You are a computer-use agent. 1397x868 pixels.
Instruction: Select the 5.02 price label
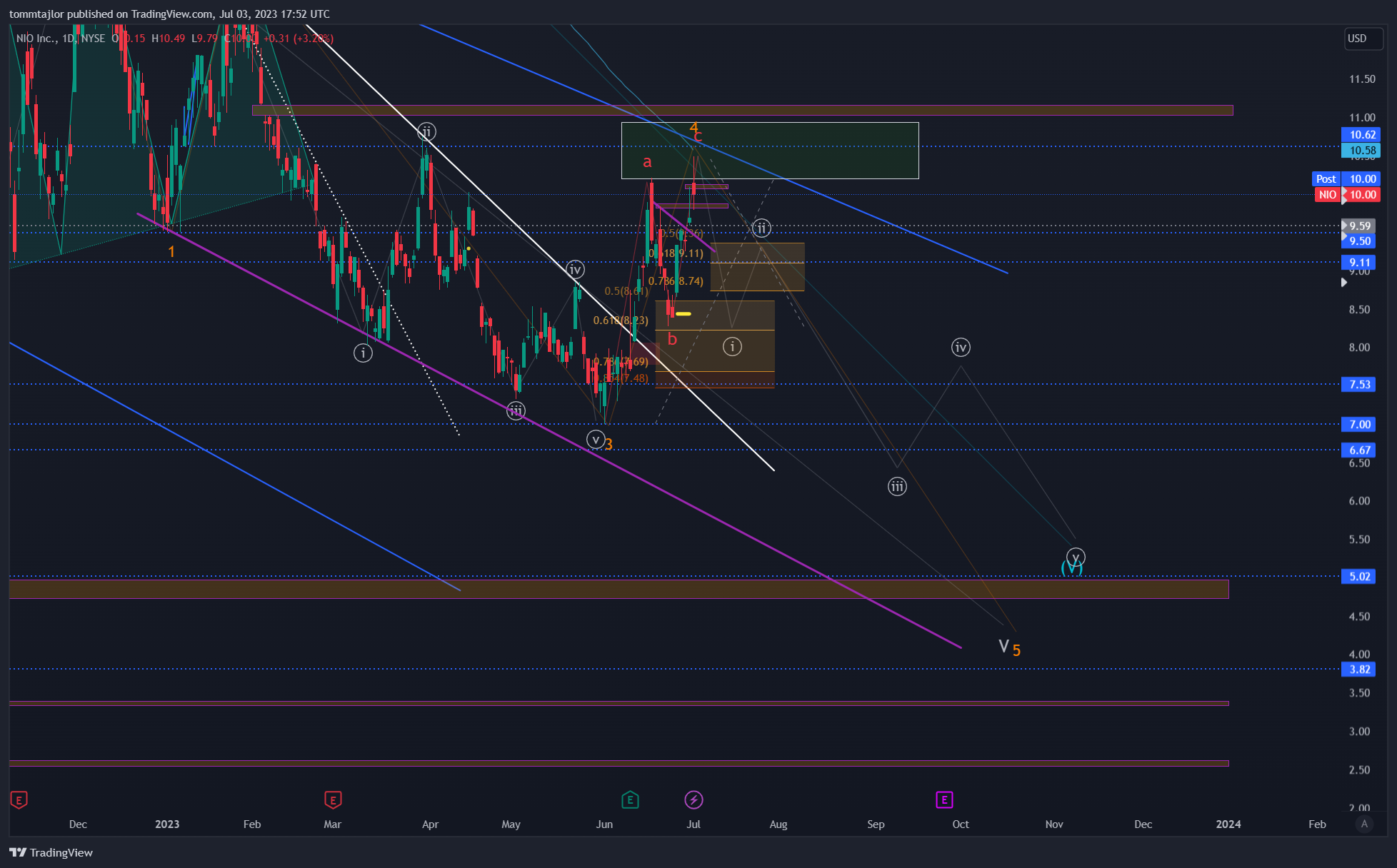click(x=1359, y=577)
